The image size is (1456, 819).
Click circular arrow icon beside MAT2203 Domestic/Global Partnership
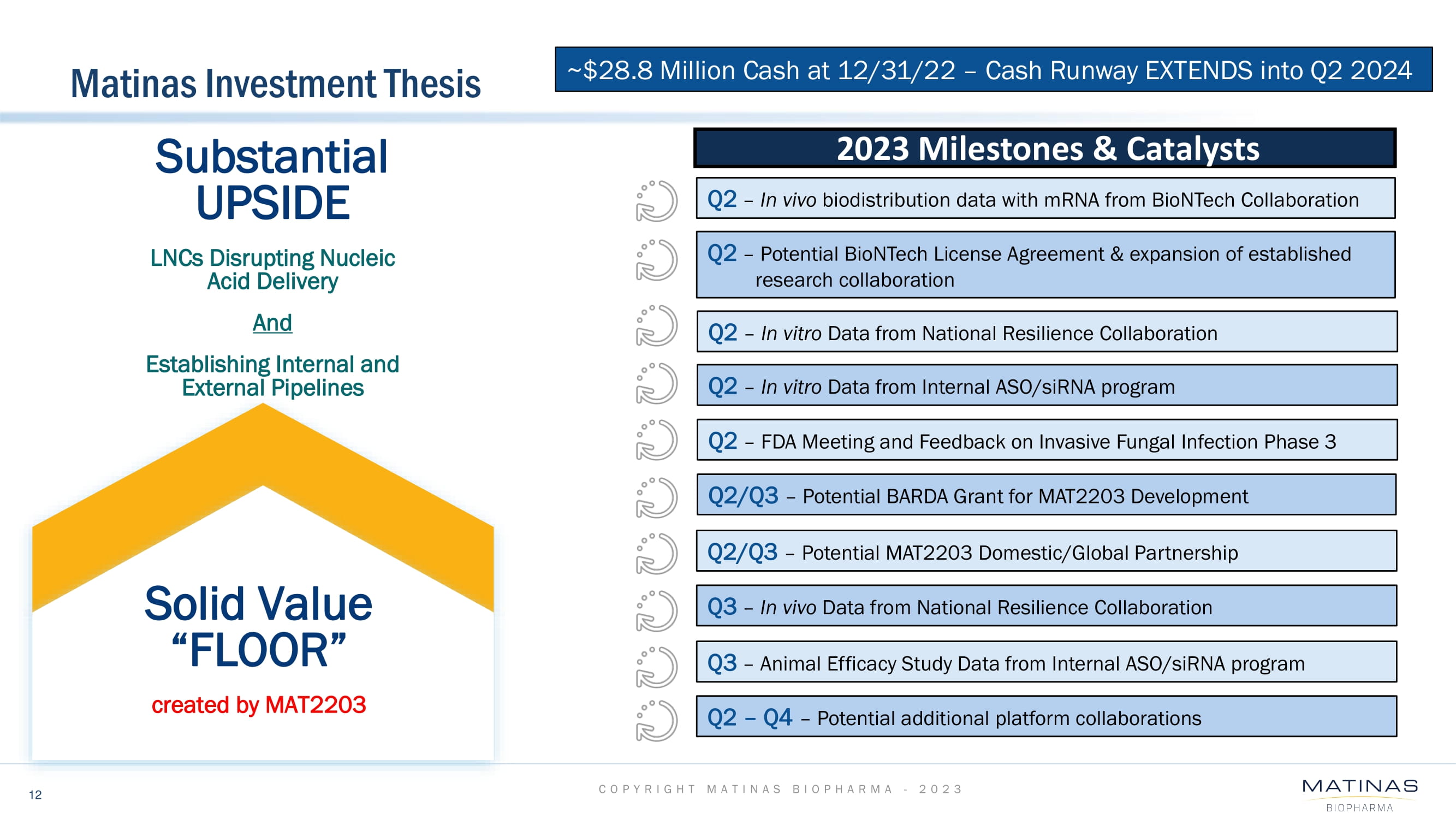[x=656, y=554]
